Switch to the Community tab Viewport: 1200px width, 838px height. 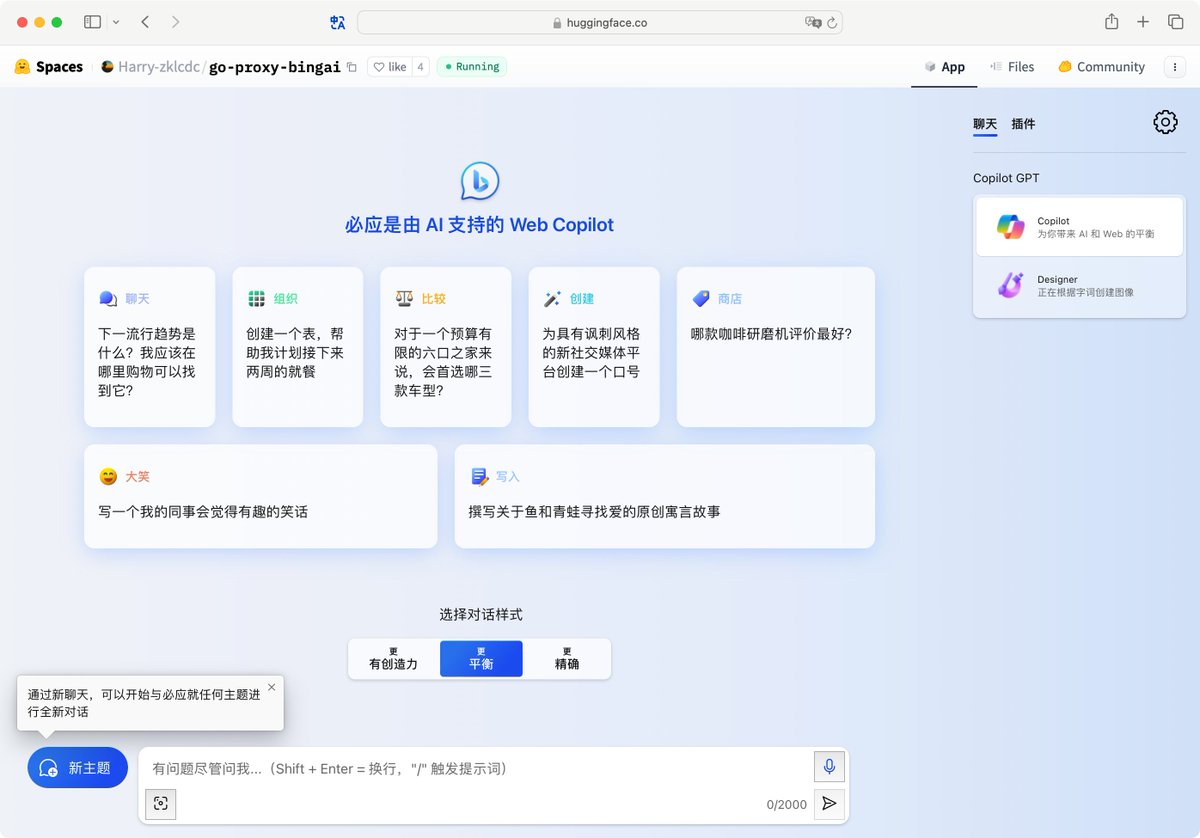1101,67
